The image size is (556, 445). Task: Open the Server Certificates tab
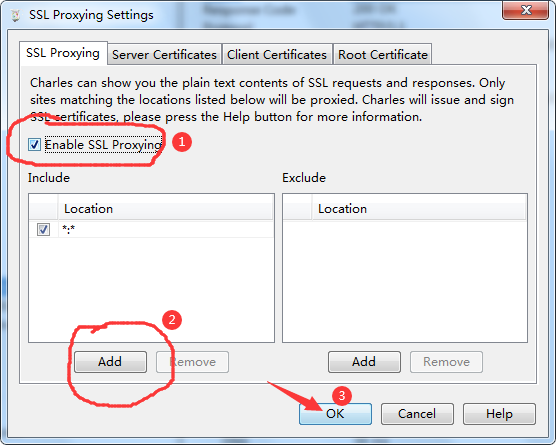[x=165, y=55]
